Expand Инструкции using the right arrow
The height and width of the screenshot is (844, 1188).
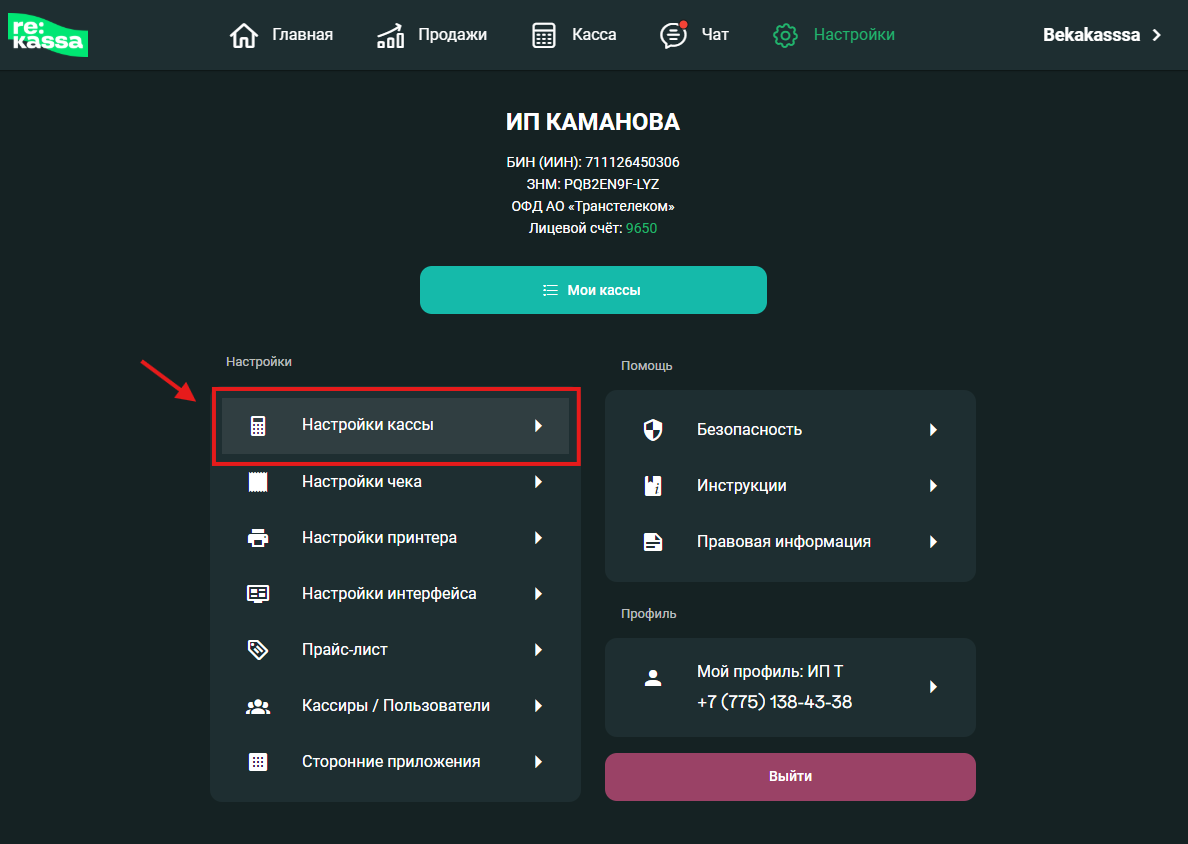[x=933, y=486]
